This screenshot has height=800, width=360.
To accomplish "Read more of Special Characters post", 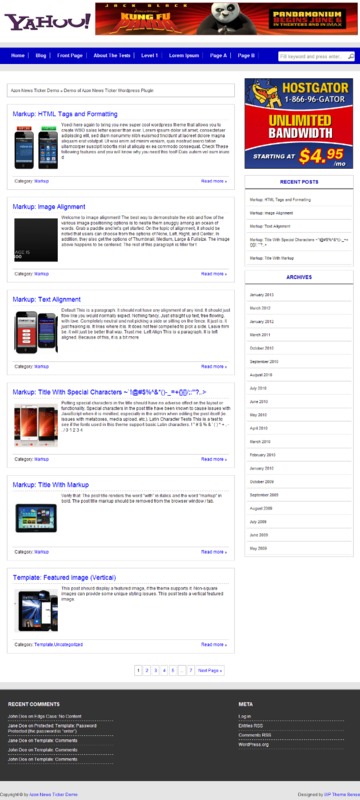I will coord(214,459).
